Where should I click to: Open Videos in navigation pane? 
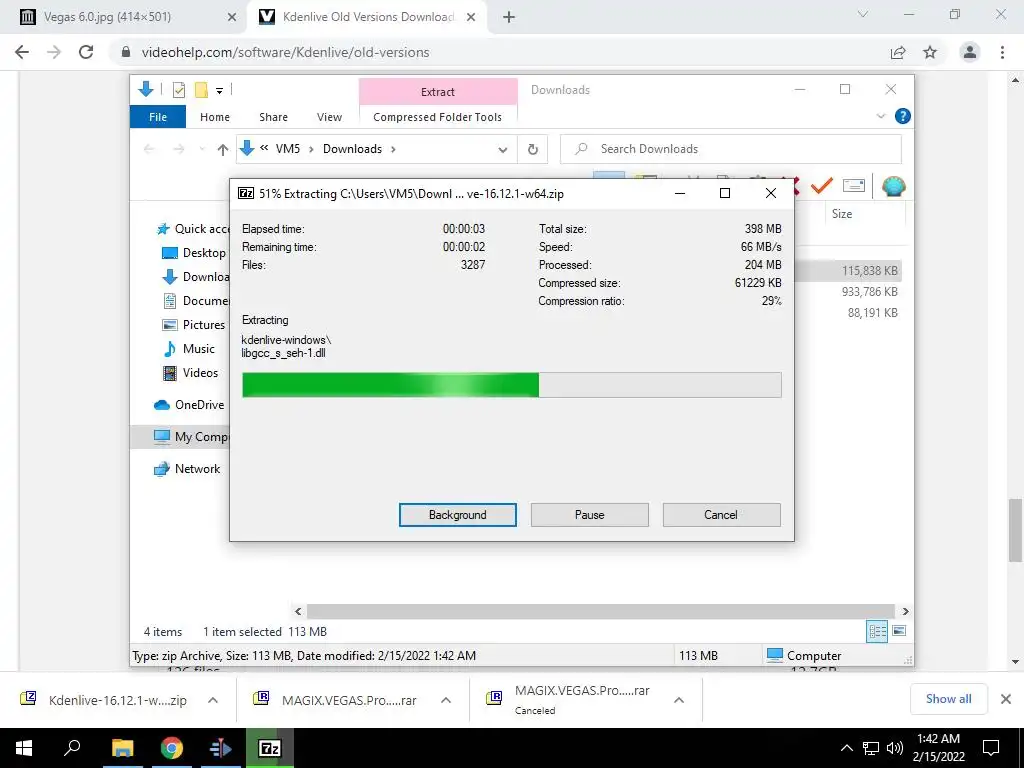[x=190, y=373]
